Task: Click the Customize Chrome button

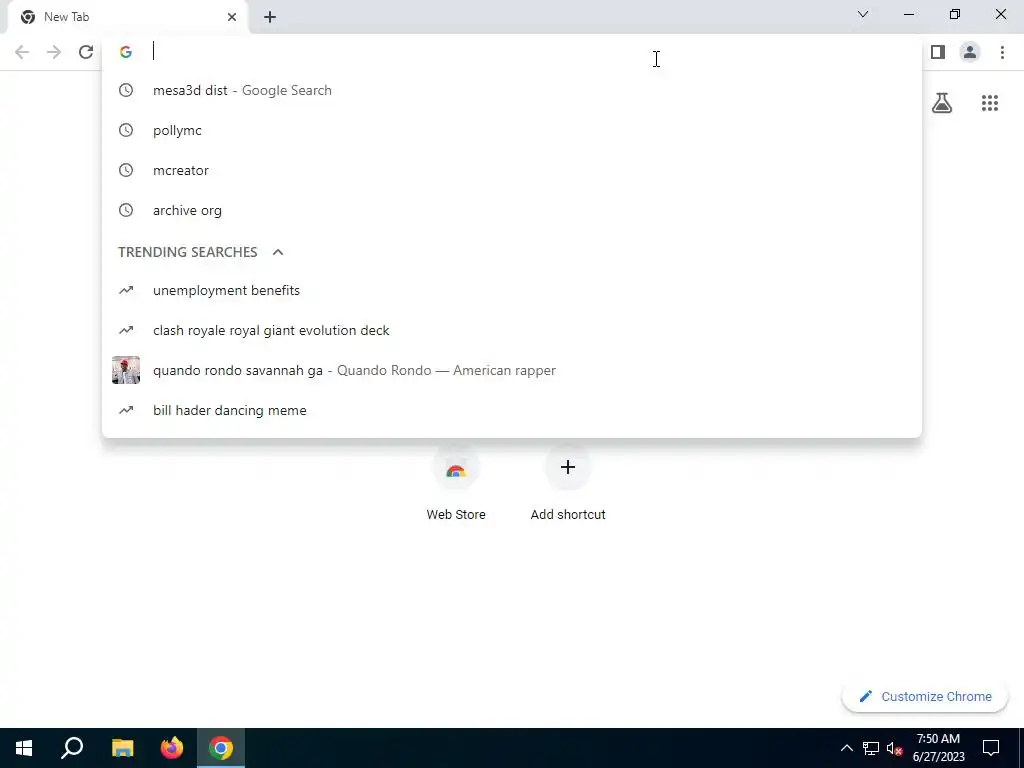Action: click(x=925, y=697)
